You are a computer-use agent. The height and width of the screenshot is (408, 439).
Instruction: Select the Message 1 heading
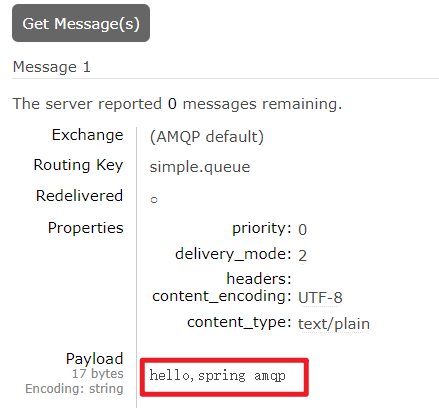52,67
